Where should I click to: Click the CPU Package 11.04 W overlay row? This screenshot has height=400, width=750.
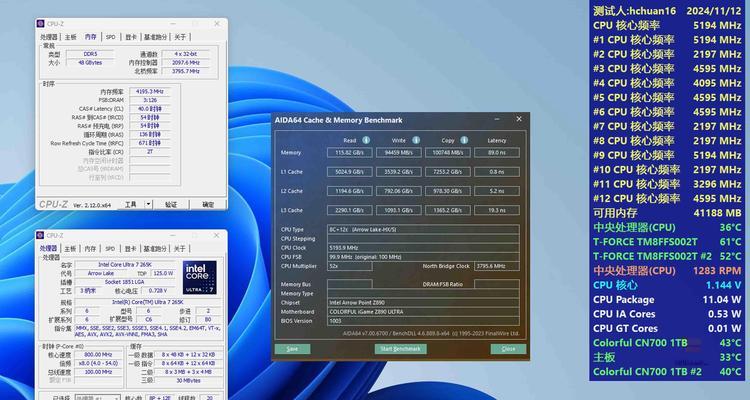click(667, 300)
